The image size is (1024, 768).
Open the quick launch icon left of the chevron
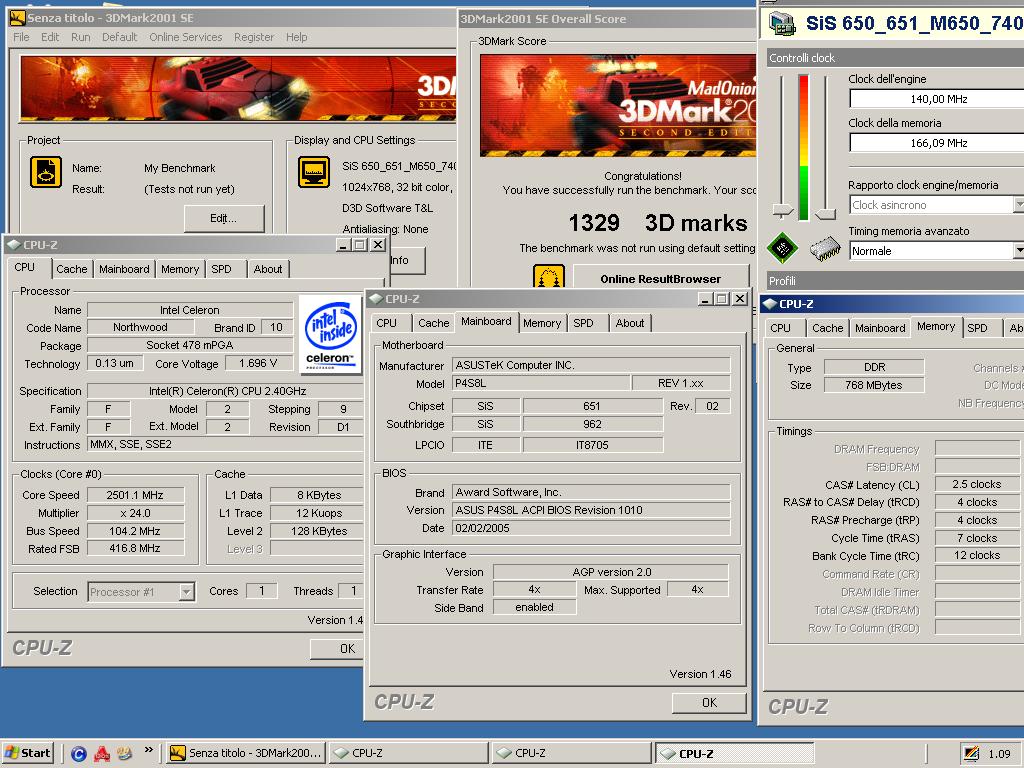[124, 754]
